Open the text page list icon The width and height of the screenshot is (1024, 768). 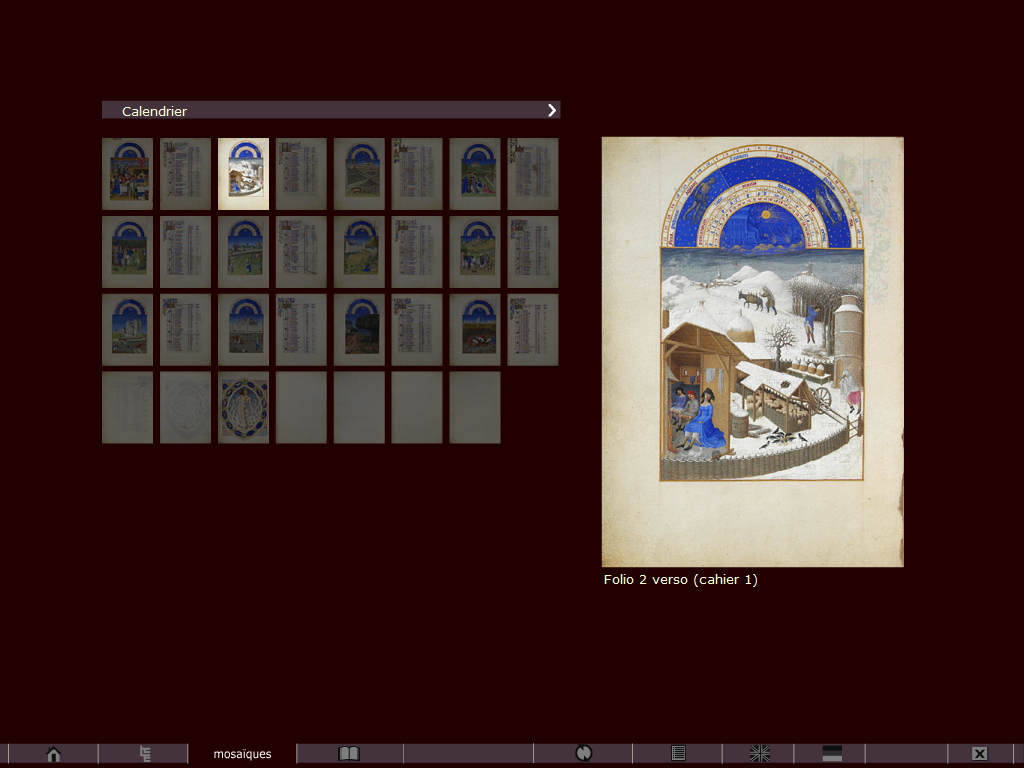click(679, 754)
